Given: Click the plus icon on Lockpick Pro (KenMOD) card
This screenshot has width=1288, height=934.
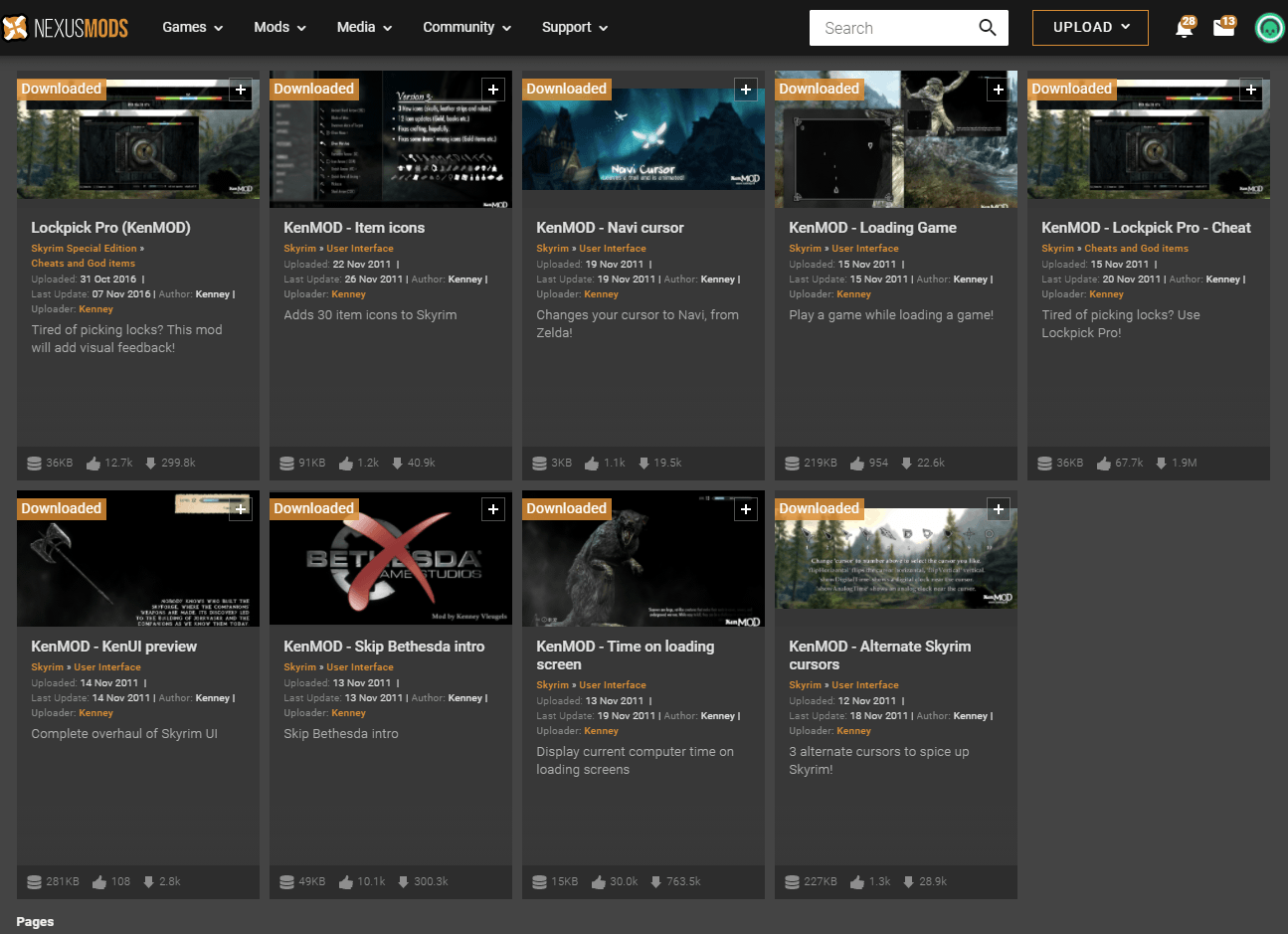Looking at the screenshot, I should [x=241, y=90].
